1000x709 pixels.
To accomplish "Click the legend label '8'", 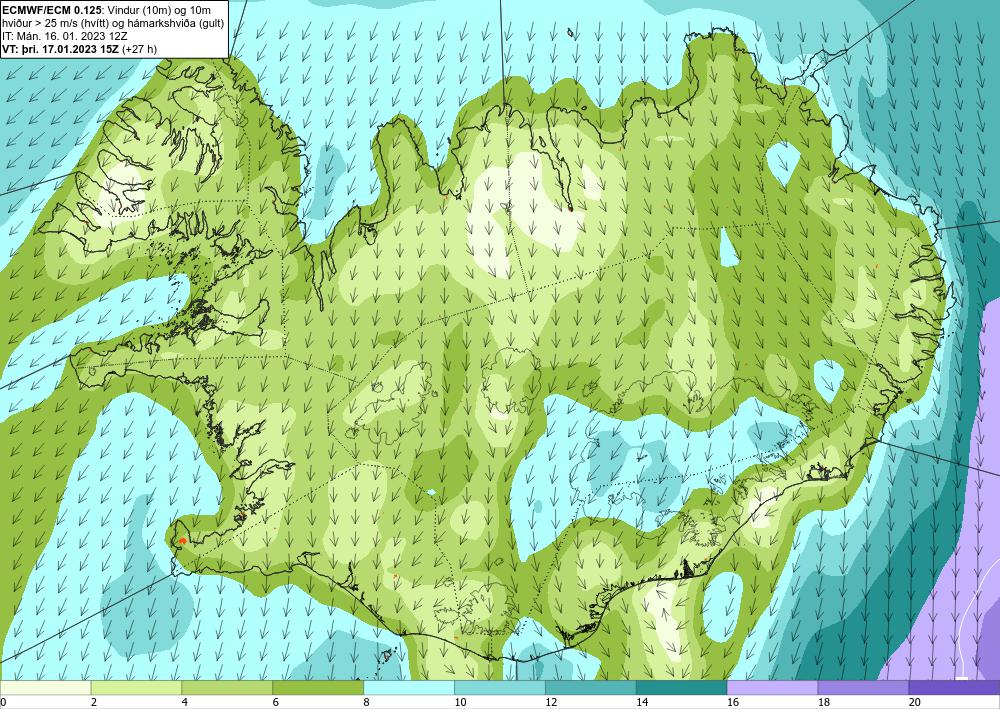I will tap(367, 703).
